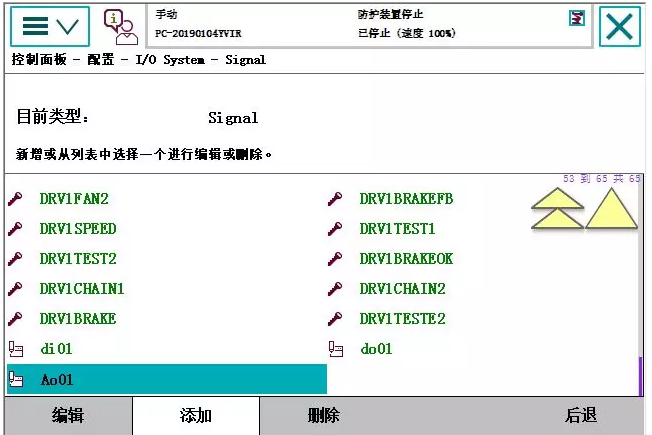652x435 pixels.
Task: Select the DRV1BRAKEFB signal name
Action: (x=406, y=199)
